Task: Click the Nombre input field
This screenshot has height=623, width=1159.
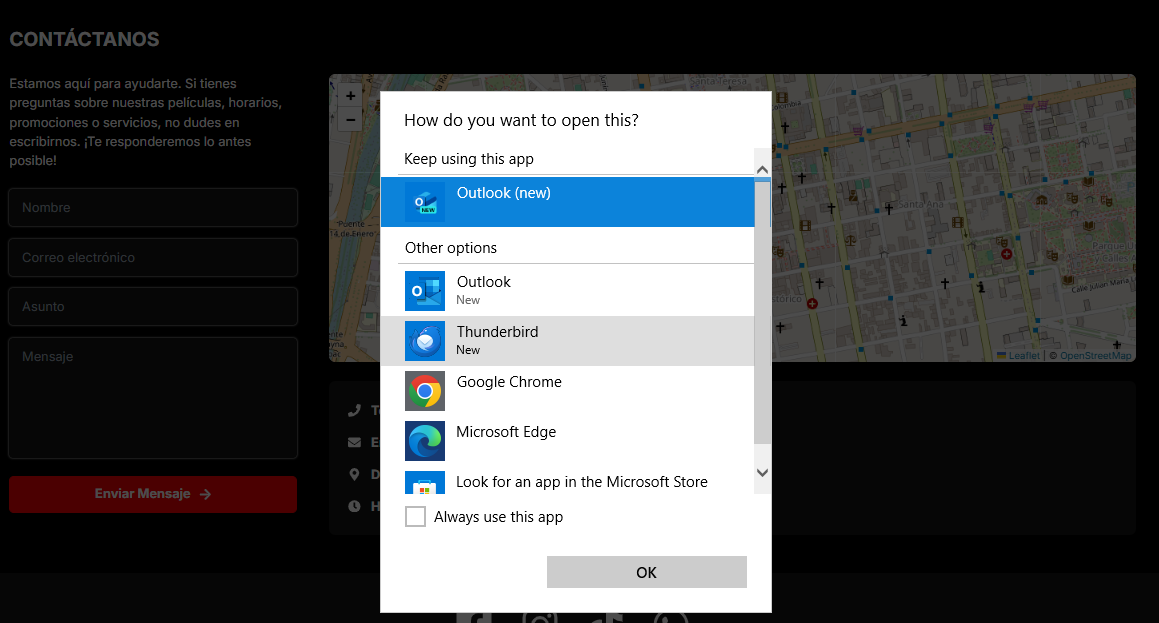Action: (x=153, y=208)
